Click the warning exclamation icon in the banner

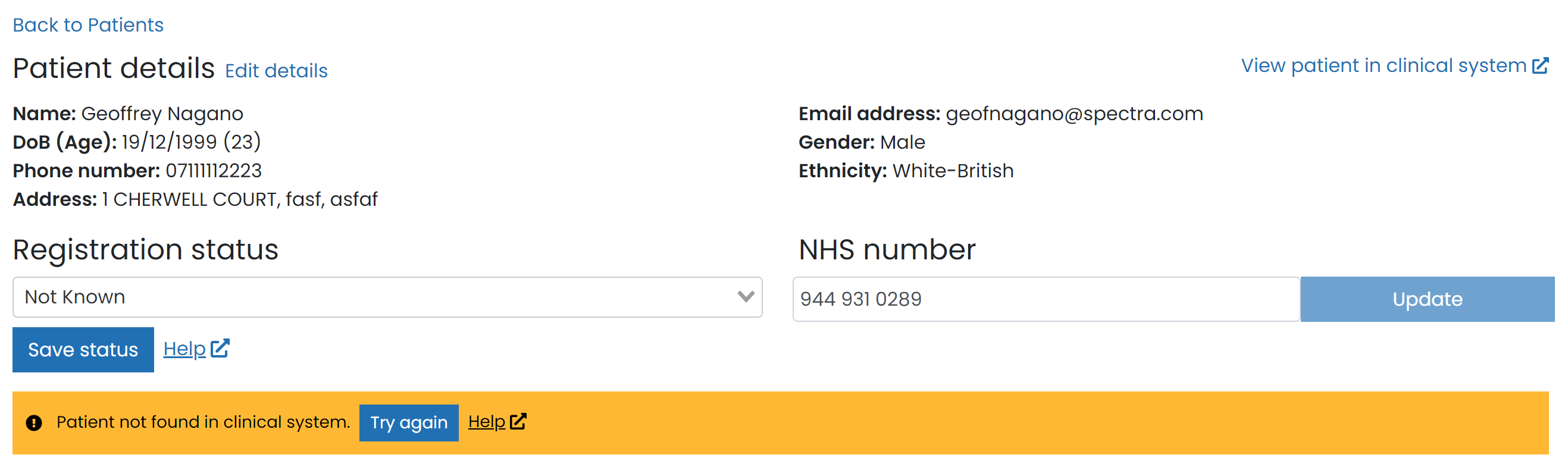pyautogui.click(x=34, y=422)
